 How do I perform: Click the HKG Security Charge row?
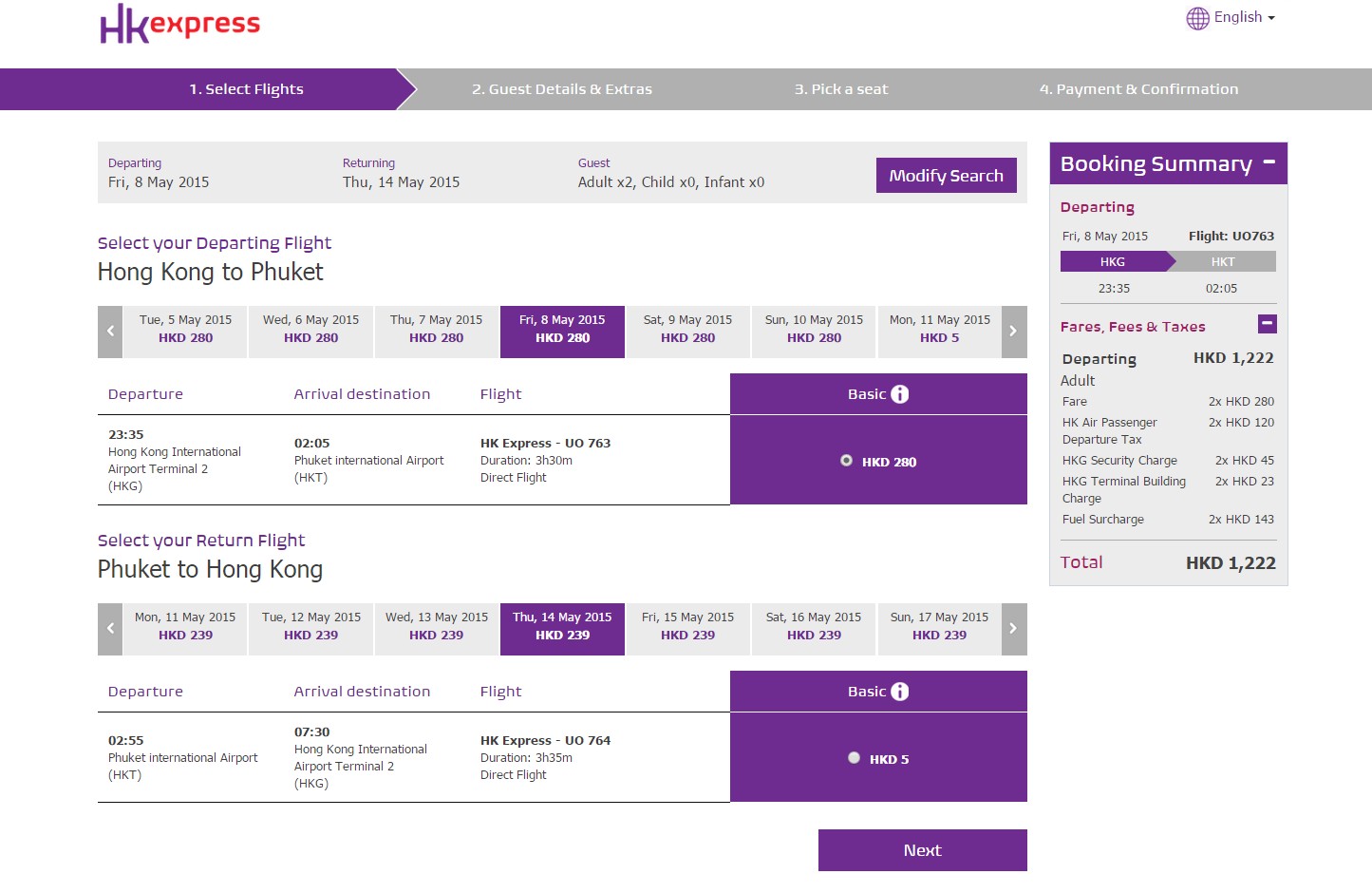click(1168, 461)
